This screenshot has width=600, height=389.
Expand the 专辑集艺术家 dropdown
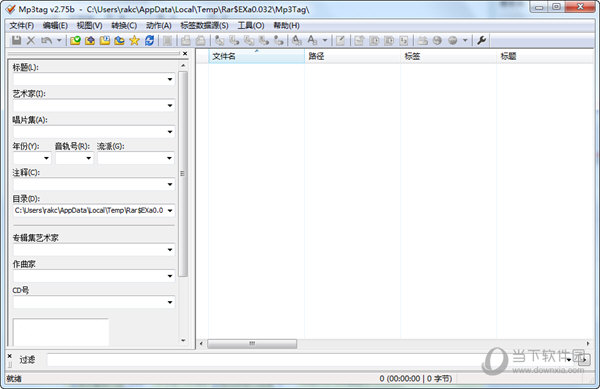170,250
